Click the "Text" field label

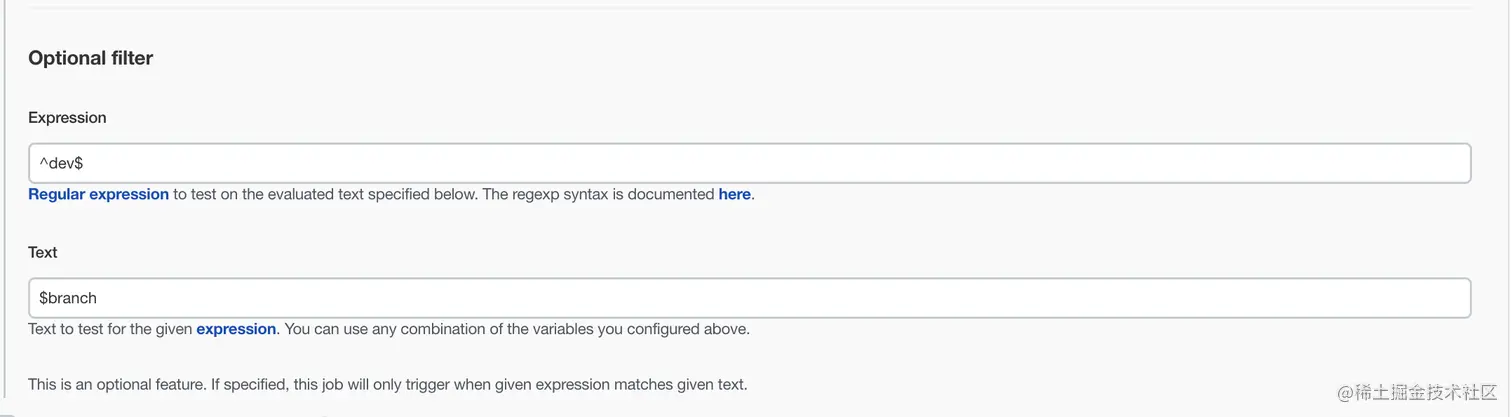pos(43,252)
